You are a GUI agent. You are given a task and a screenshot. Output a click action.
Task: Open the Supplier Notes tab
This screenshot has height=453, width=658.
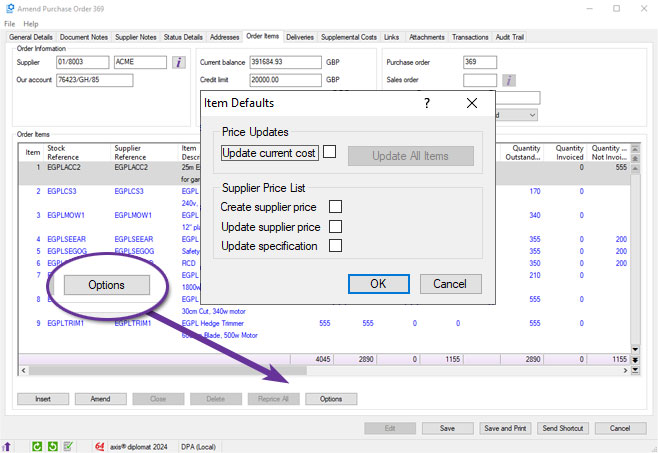pyautogui.click(x=136, y=37)
